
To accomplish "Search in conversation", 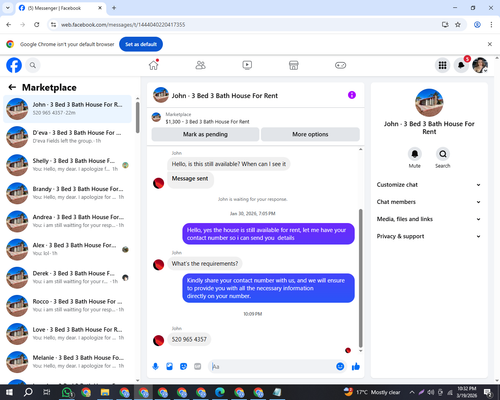I will (x=443, y=154).
